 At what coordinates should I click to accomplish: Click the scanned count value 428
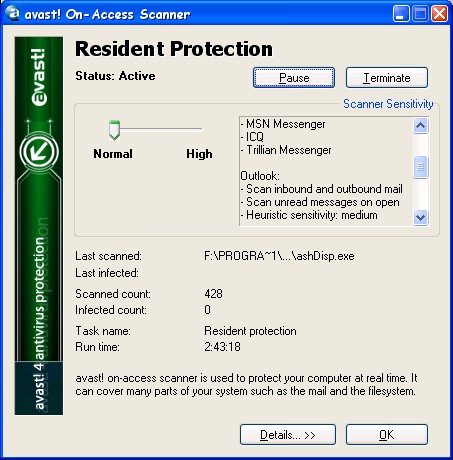pos(214,294)
